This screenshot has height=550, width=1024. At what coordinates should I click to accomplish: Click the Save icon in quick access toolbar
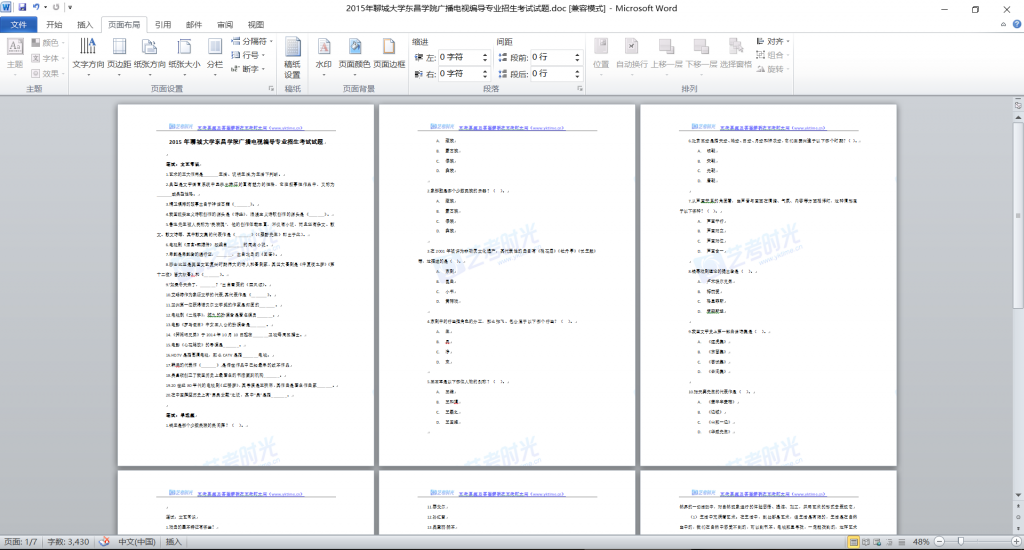click(23, 8)
